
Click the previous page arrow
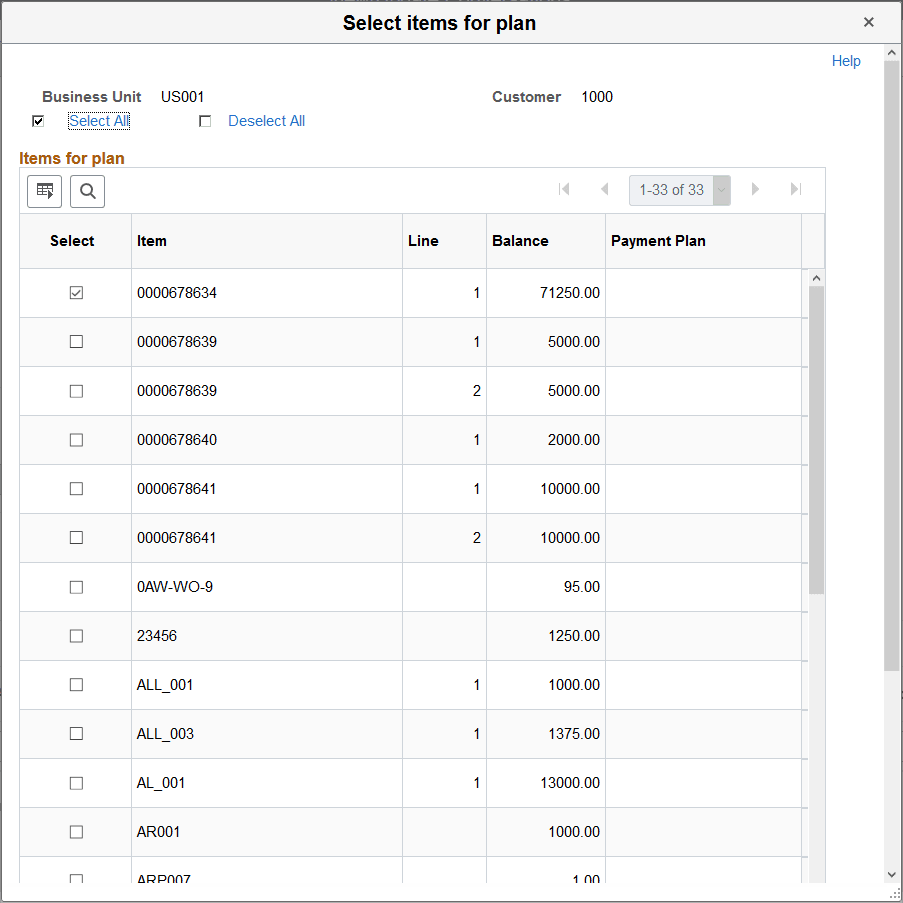[x=604, y=189]
